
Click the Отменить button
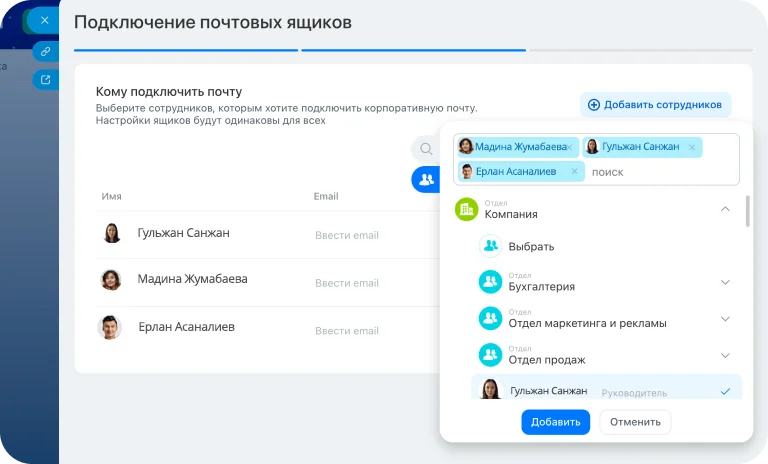[635, 422]
